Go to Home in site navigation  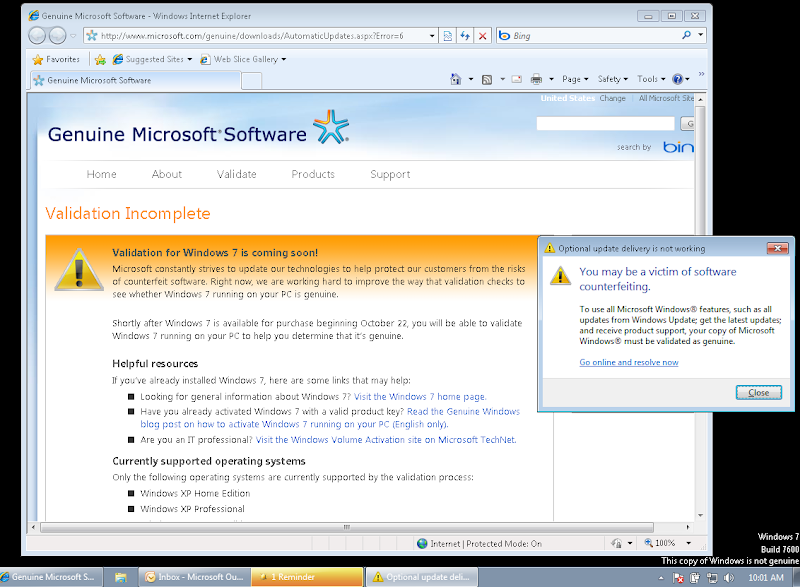click(x=102, y=174)
